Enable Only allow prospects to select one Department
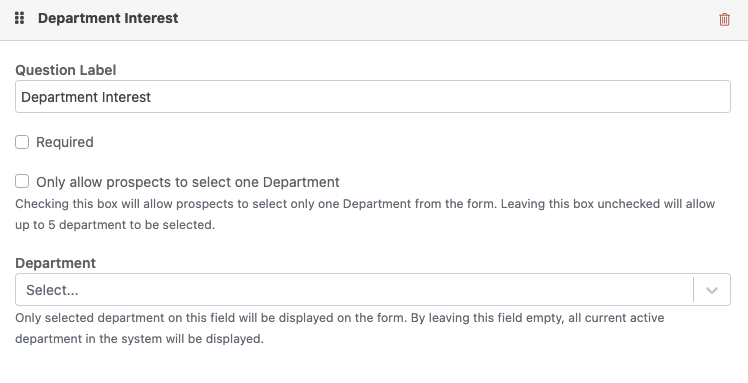Image resolution: width=748 pixels, height=383 pixels. pos(22,182)
